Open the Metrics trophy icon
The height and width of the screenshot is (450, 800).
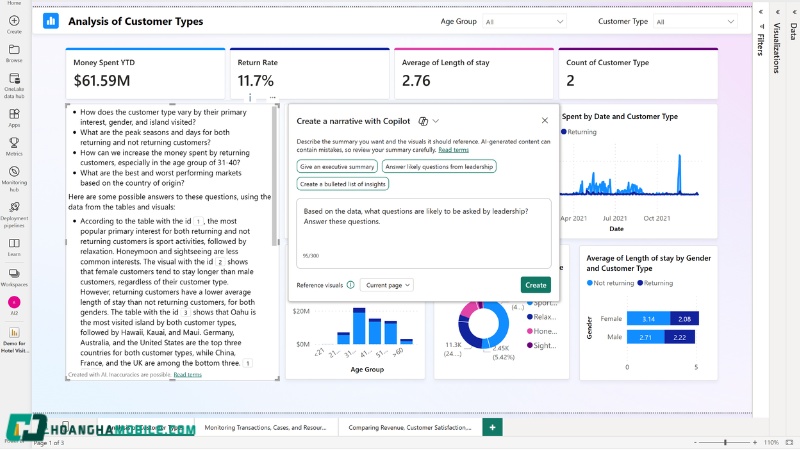pyautogui.click(x=14, y=143)
